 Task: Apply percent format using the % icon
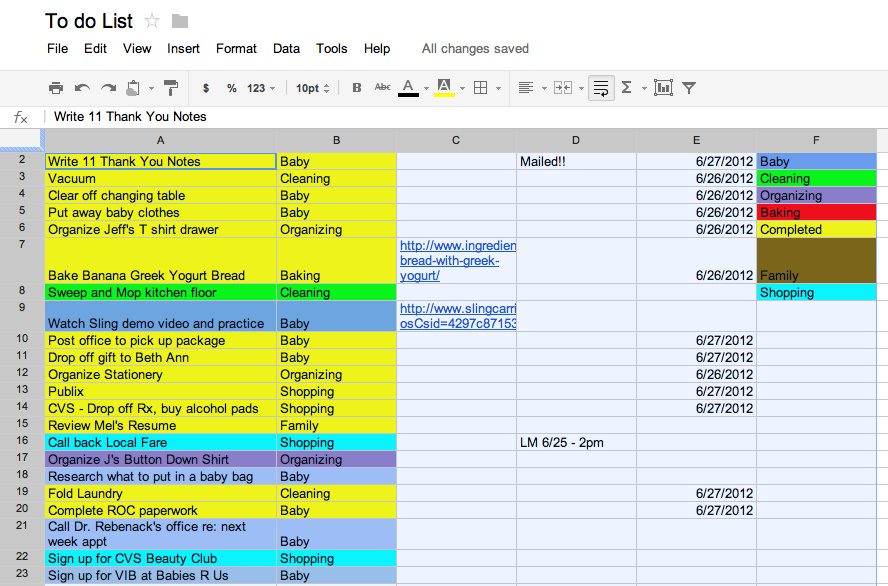pyautogui.click(x=231, y=87)
